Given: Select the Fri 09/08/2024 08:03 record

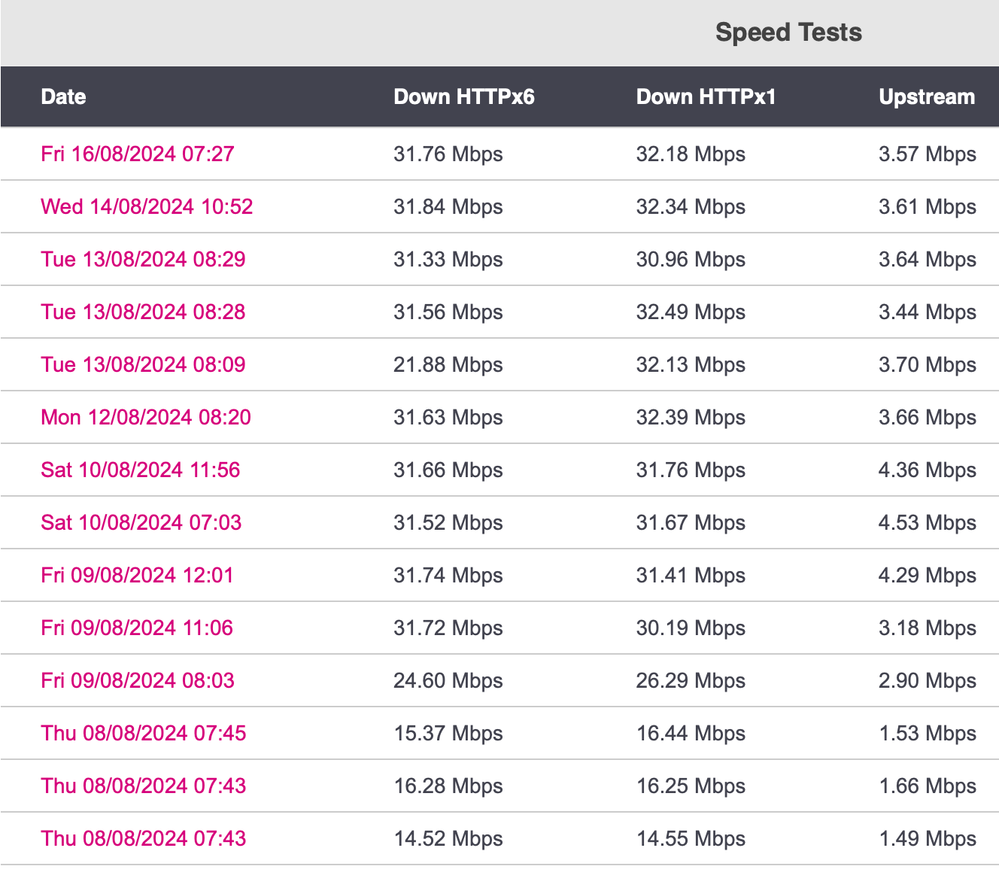Looking at the screenshot, I should coord(138,681).
